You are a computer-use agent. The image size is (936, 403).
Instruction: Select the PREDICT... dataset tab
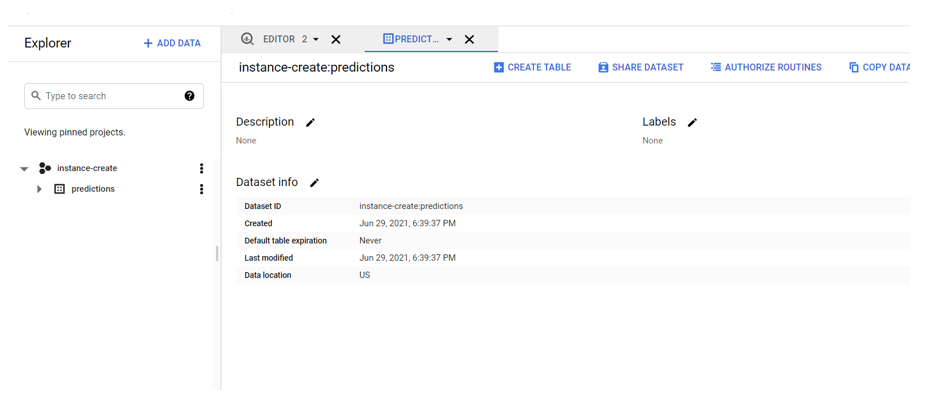pyautogui.click(x=411, y=39)
